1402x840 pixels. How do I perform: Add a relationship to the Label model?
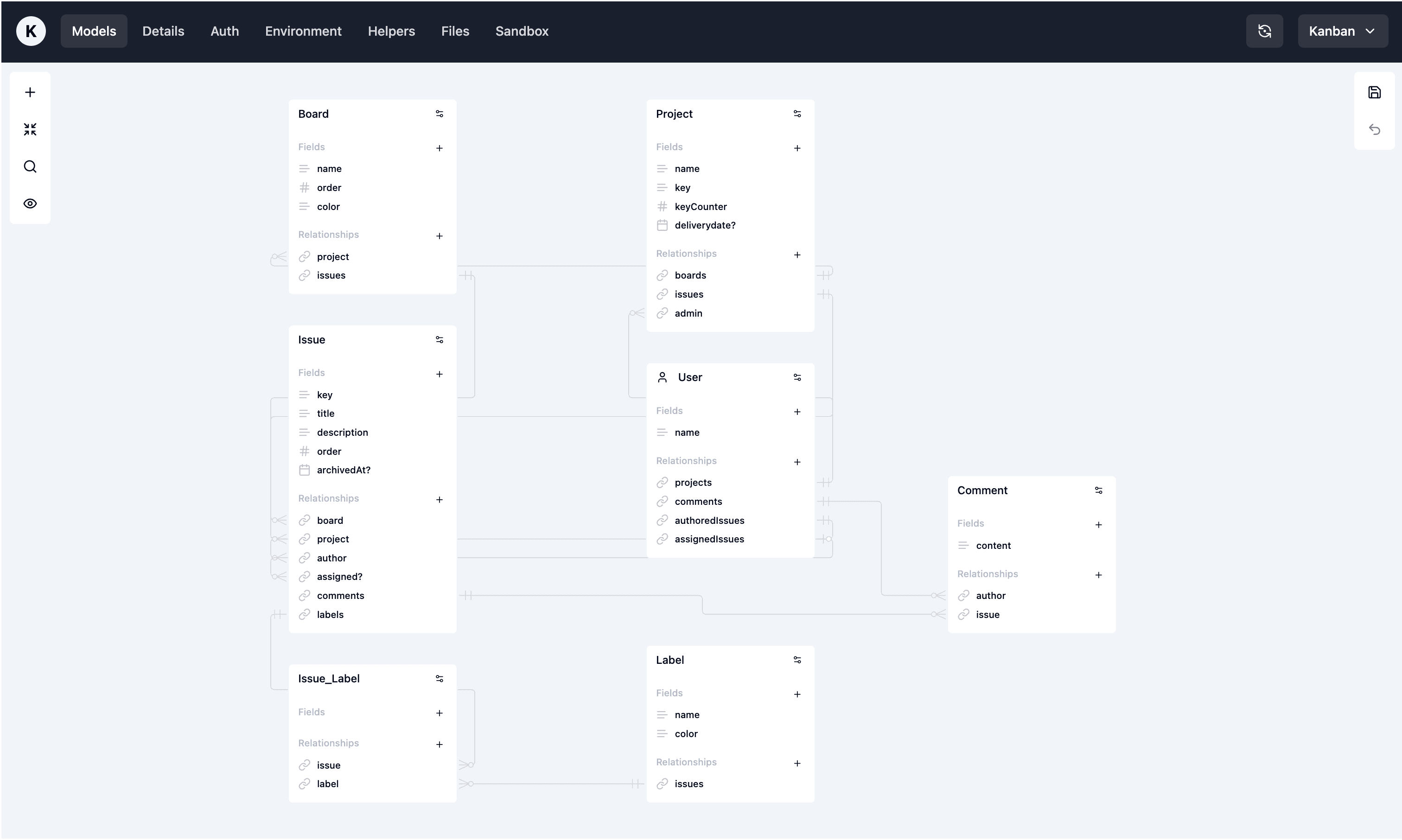coord(797,764)
